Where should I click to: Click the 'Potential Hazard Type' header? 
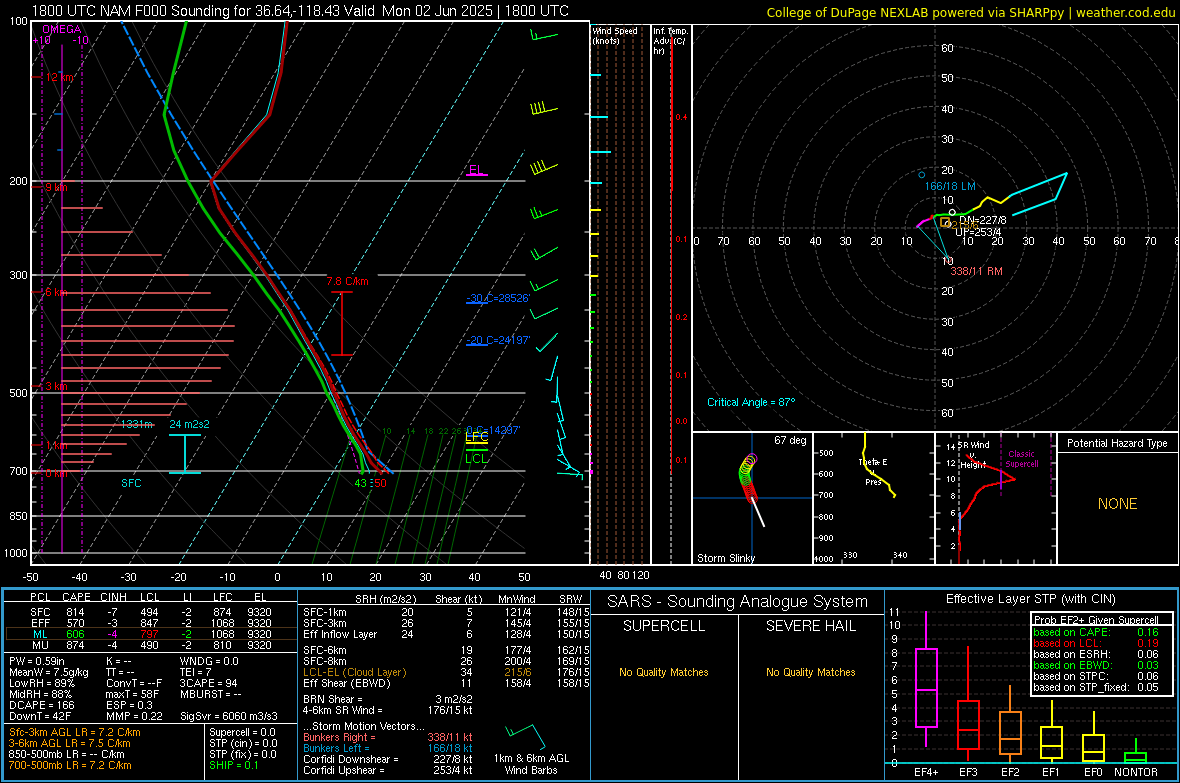point(1118,443)
